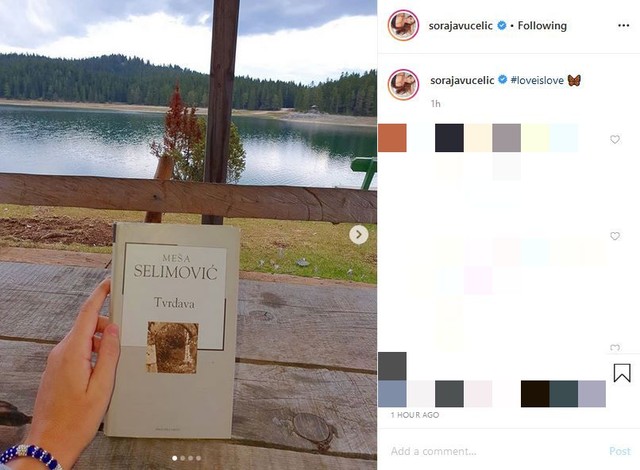The image size is (640, 470).
Task: Click the bookmark save post icon
Action: pyautogui.click(x=622, y=373)
